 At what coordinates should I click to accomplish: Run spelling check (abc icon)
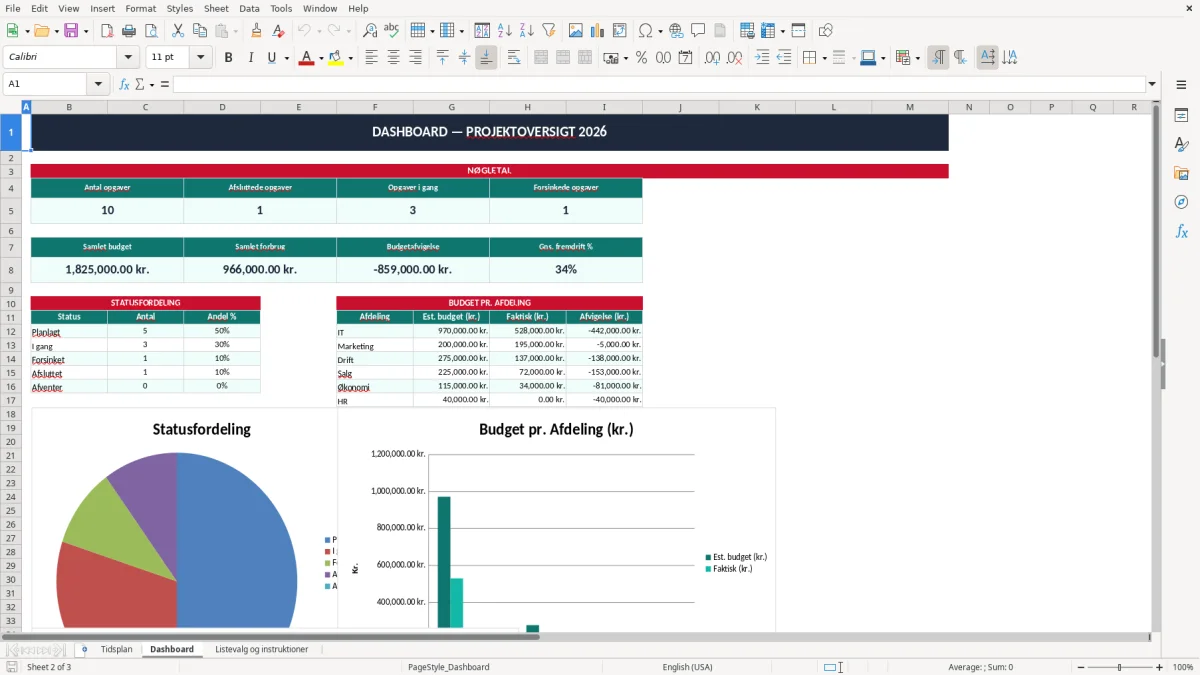pyautogui.click(x=392, y=31)
